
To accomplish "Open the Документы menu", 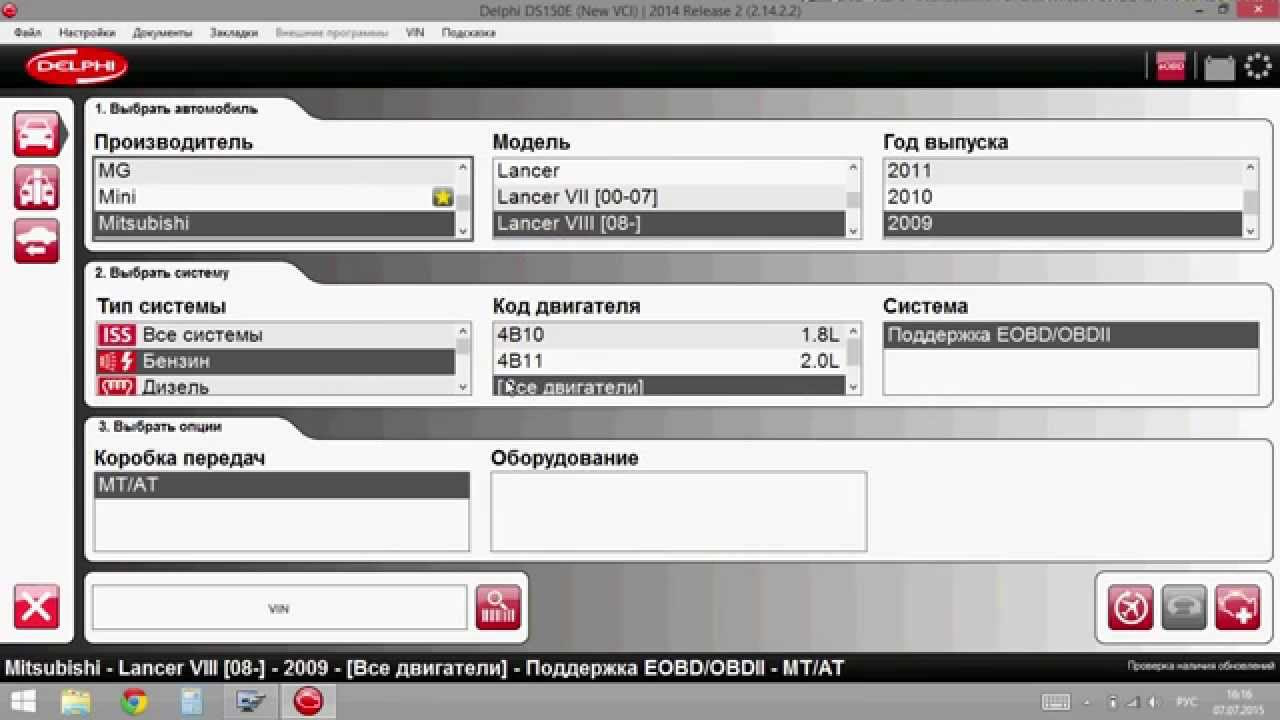I will pos(162,33).
